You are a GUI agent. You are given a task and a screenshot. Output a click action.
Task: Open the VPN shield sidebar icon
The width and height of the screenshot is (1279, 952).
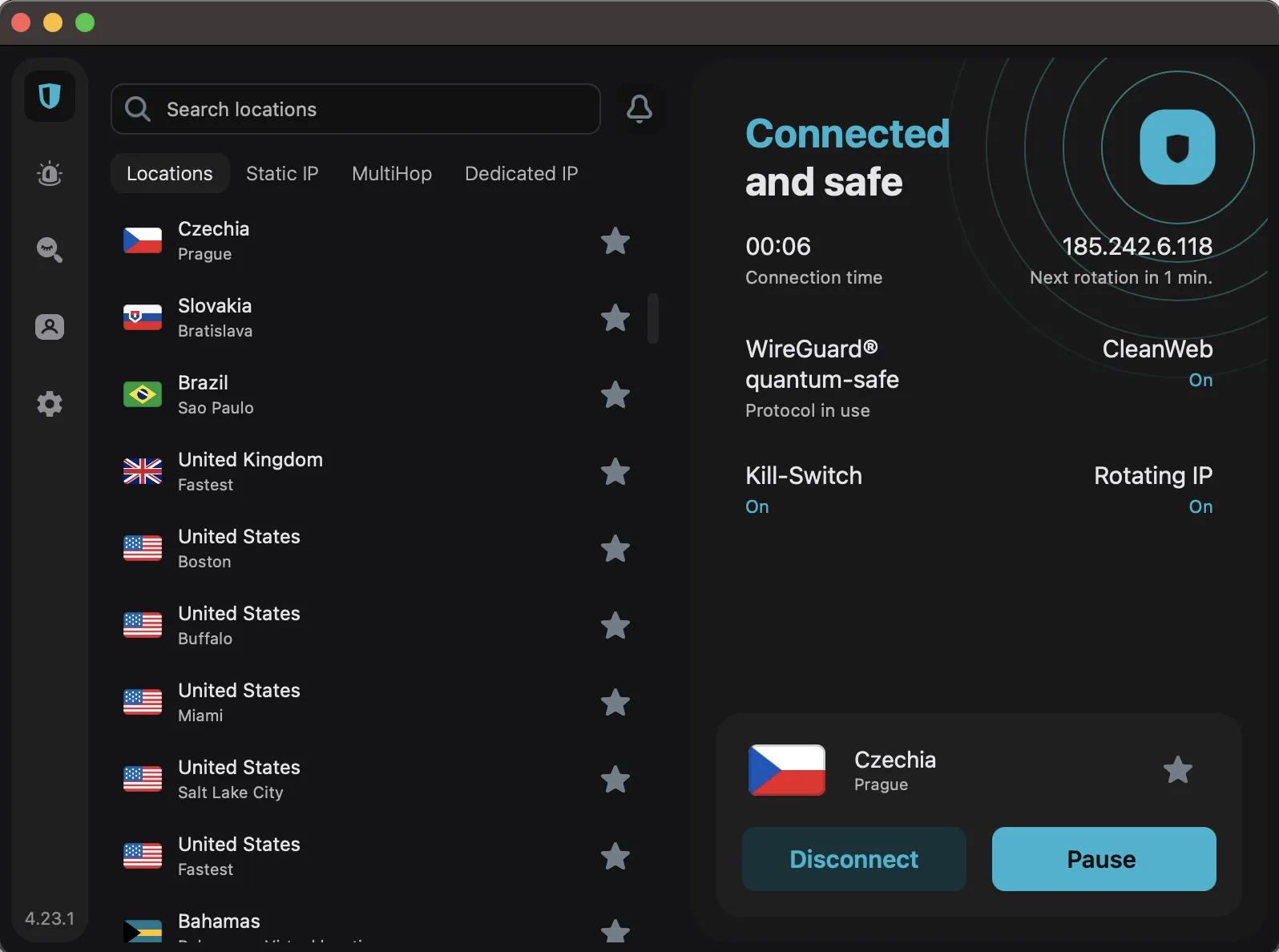pos(50,96)
